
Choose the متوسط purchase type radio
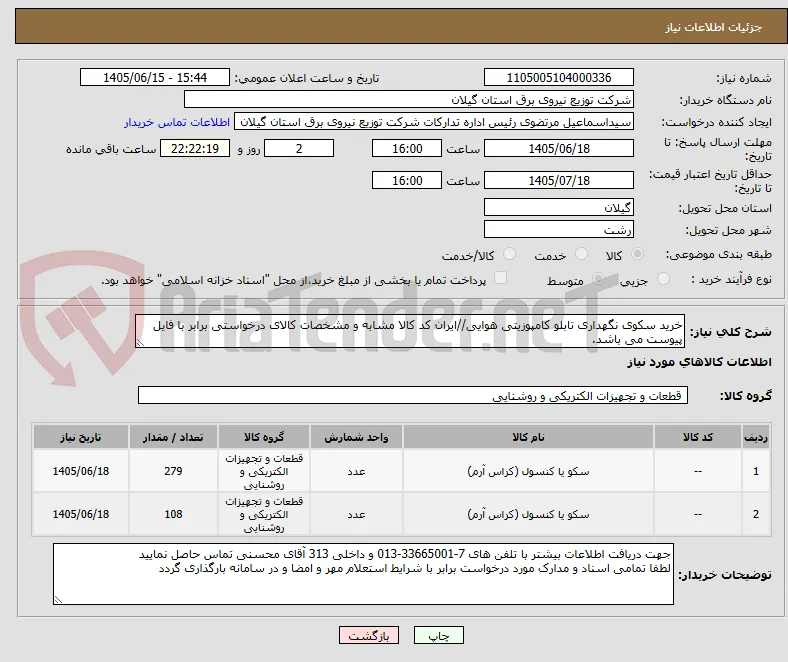(x=598, y=278)
